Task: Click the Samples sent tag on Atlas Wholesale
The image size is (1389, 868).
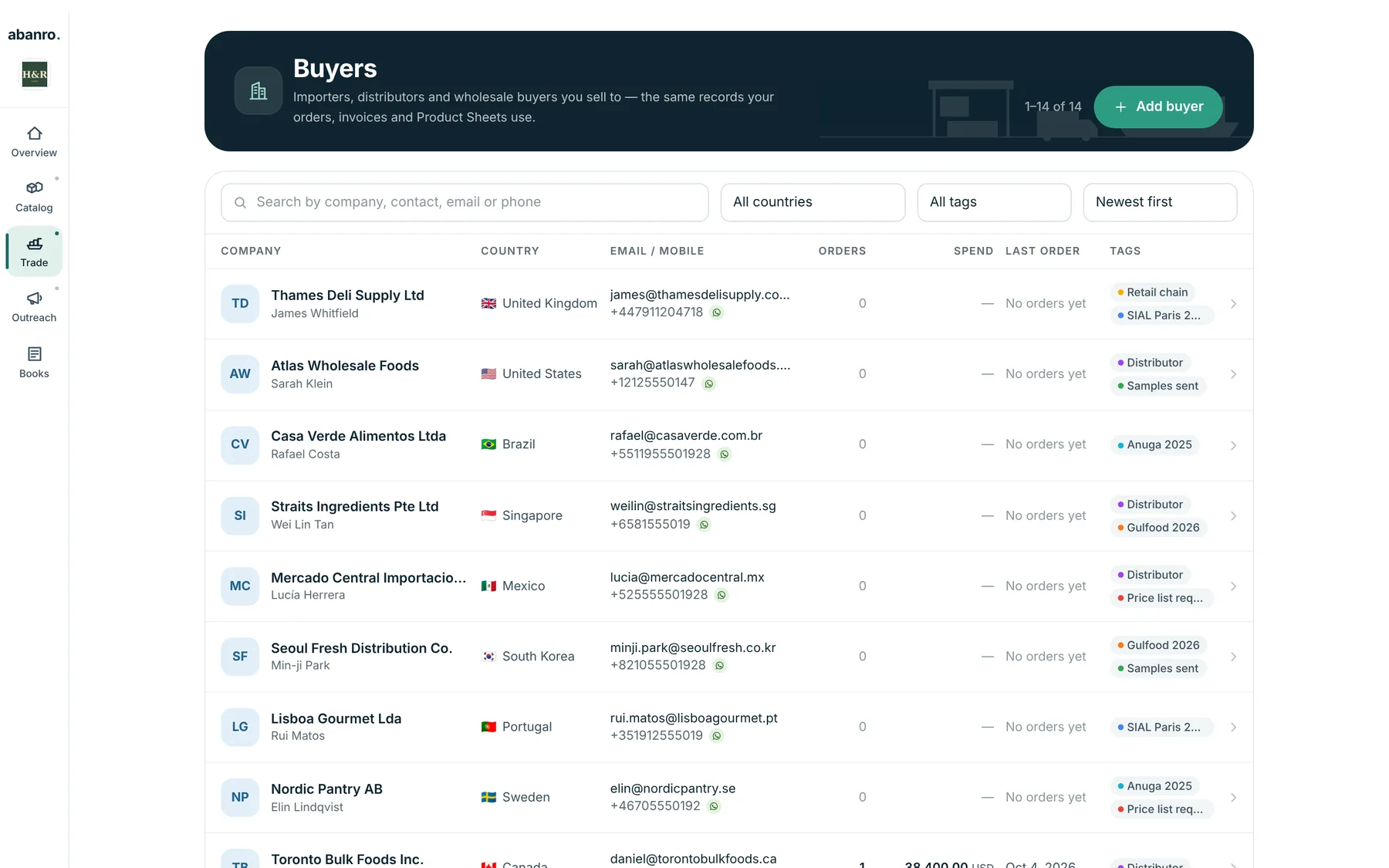Action: [x=1157, y=386]
